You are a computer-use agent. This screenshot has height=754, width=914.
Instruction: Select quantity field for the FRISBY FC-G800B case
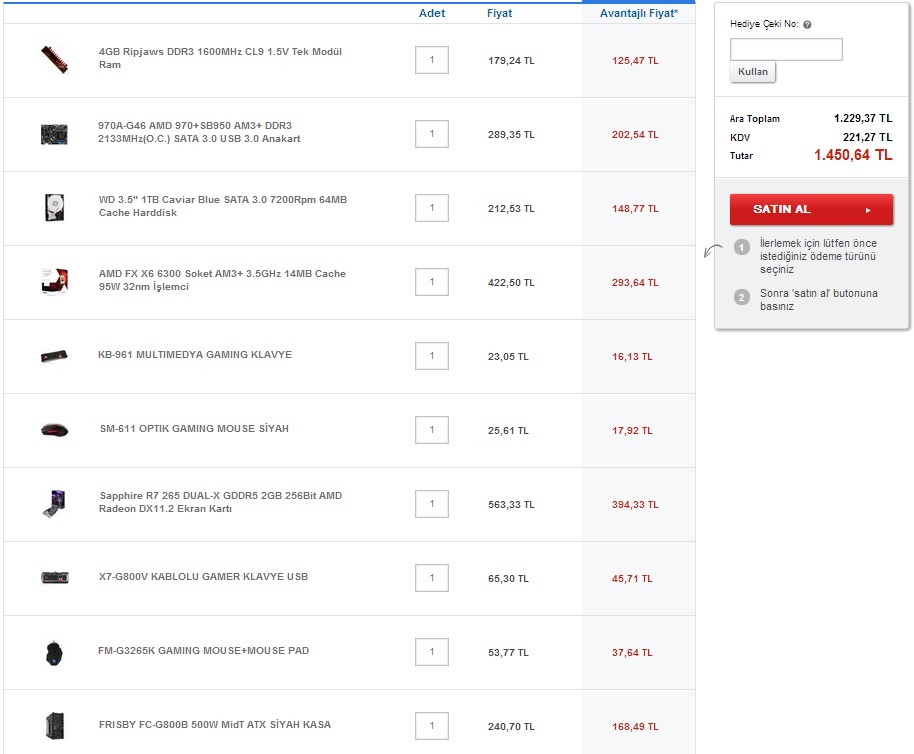pos(432,726)
